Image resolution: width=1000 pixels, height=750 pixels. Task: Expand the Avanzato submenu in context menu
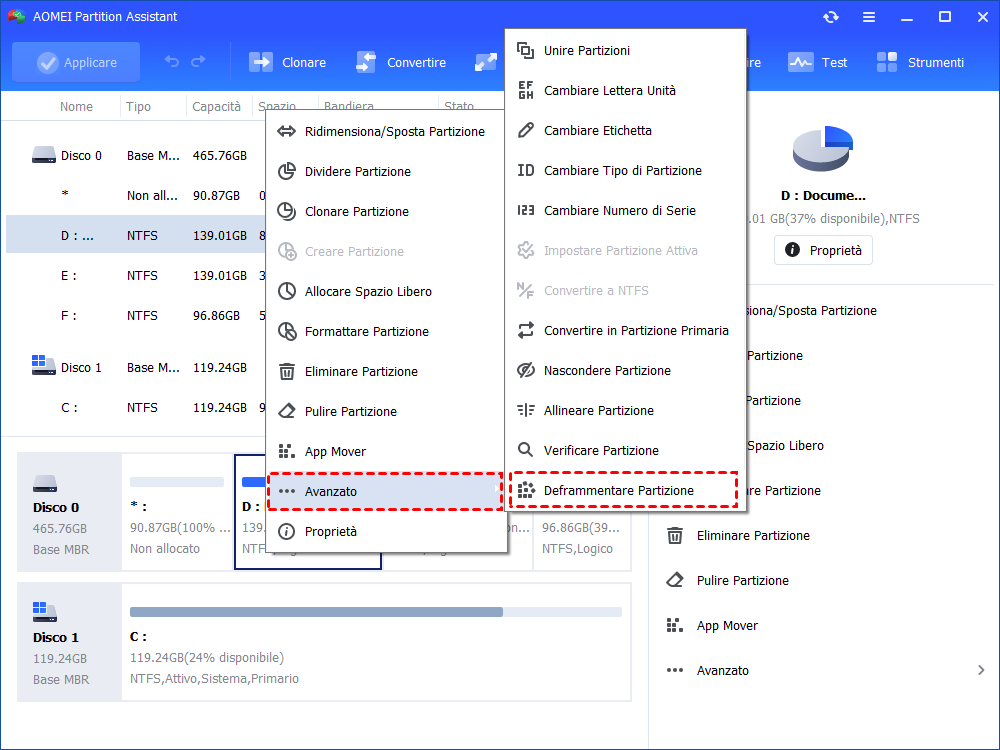point(386,491)
